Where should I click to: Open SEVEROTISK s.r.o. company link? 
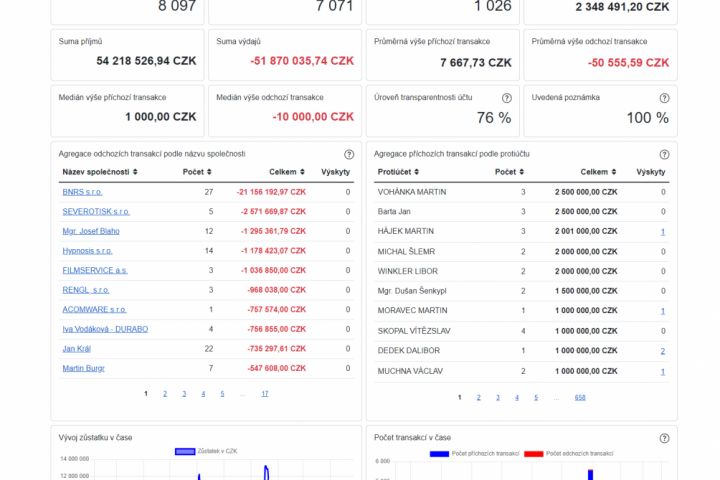(x=96, y=212)
